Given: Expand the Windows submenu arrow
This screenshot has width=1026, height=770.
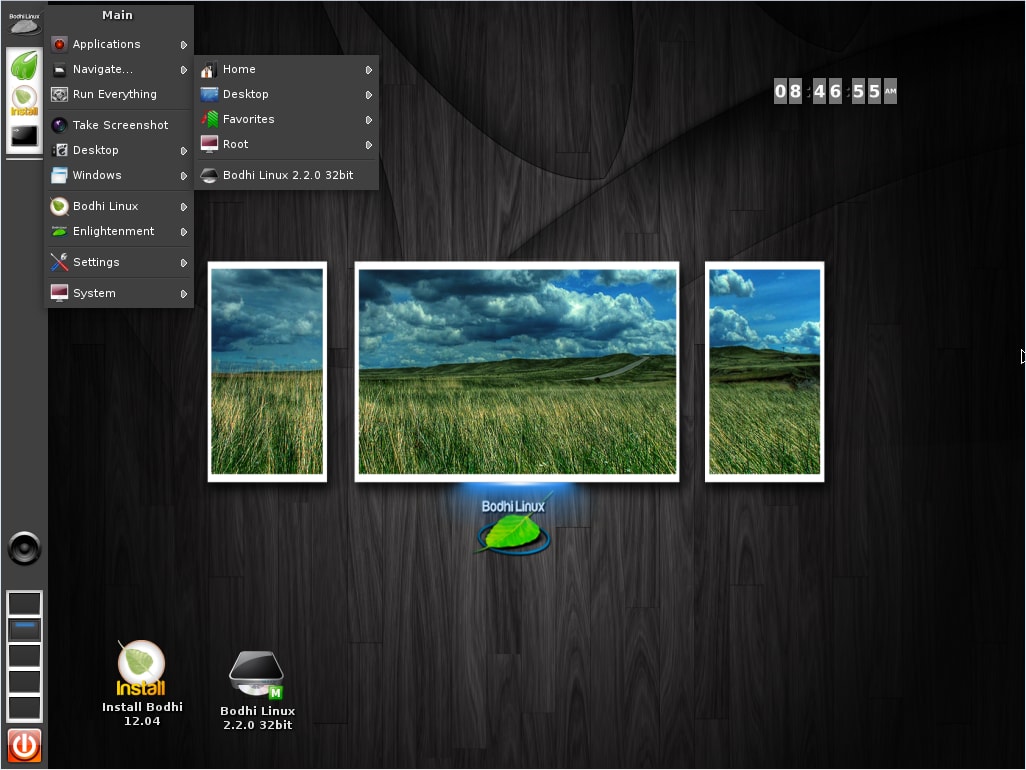Looking at the screenshot, I should (x=184, y=175).
